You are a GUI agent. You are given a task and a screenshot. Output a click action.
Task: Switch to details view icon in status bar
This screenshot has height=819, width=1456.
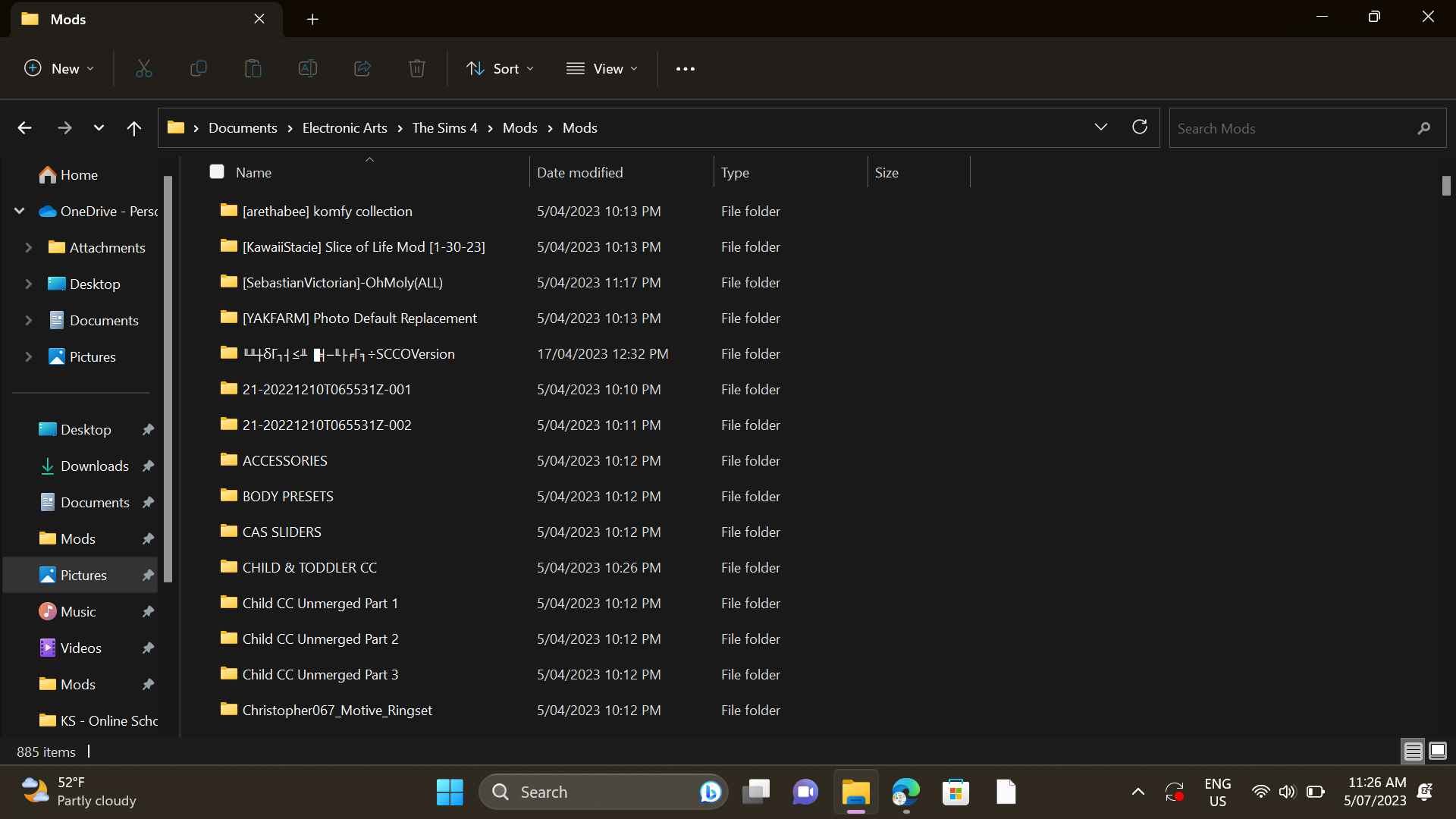click(1414, 752)
